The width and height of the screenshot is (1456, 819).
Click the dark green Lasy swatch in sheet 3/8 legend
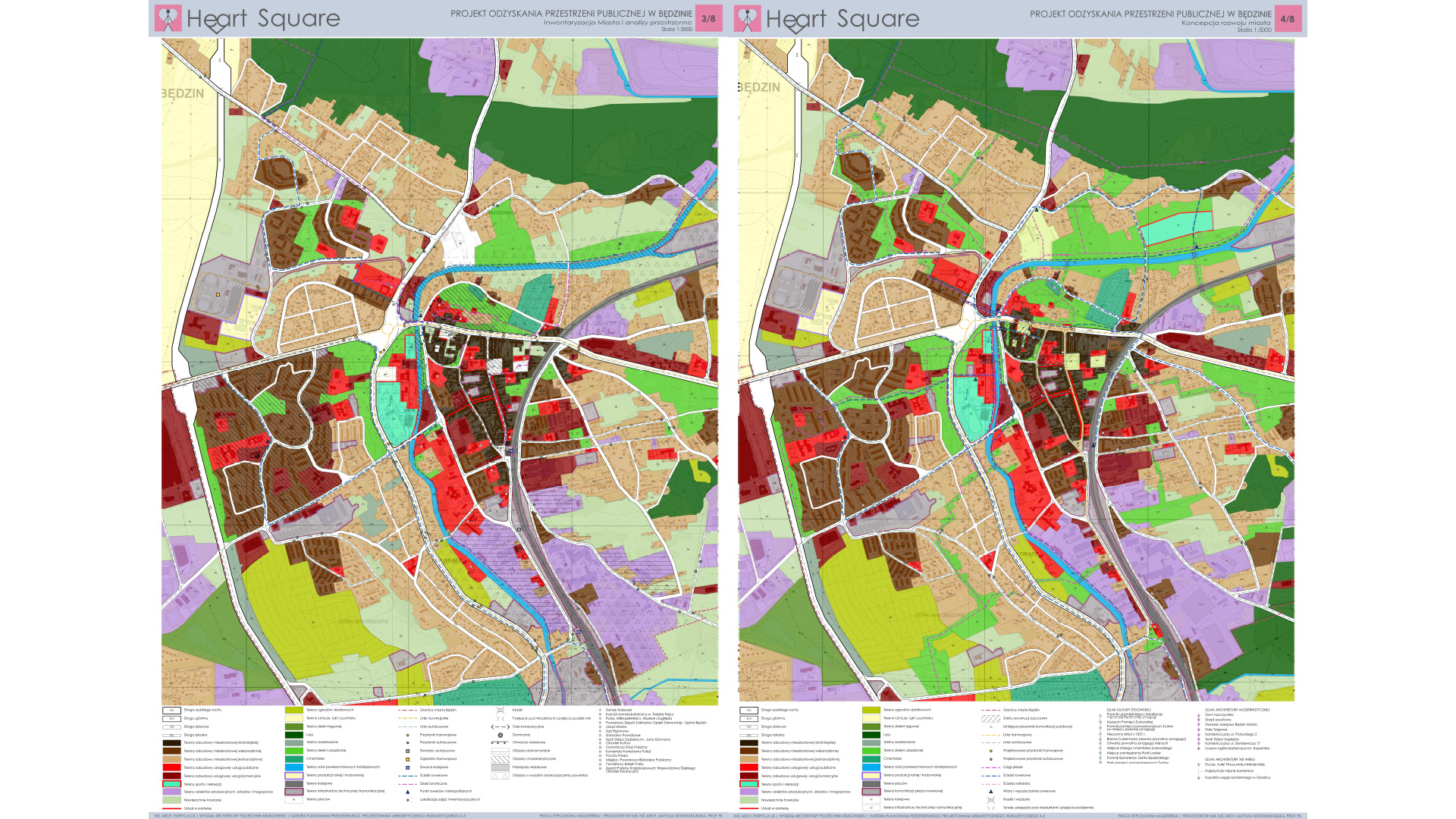tap(293, 735)
